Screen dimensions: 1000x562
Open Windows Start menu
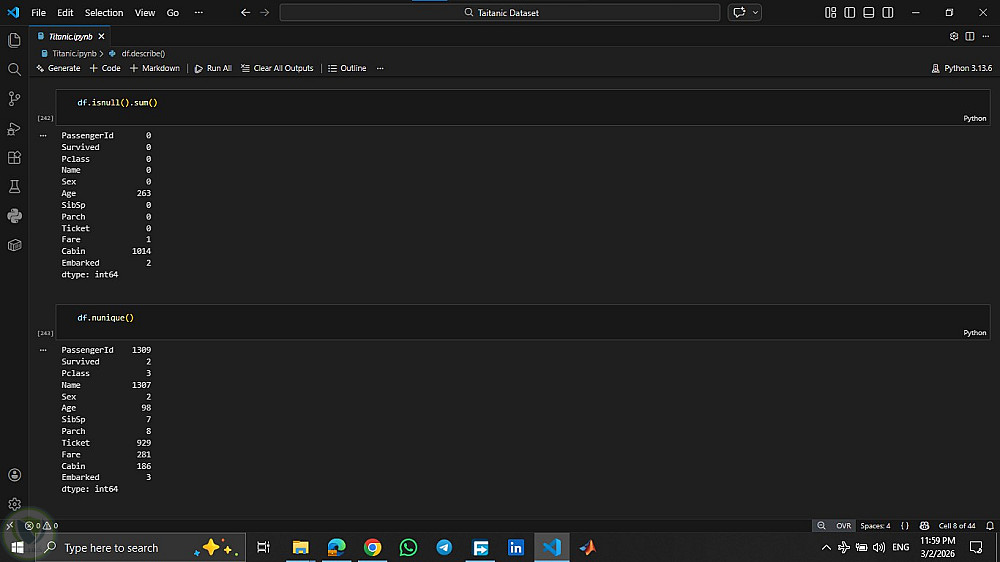click(17, 547)
